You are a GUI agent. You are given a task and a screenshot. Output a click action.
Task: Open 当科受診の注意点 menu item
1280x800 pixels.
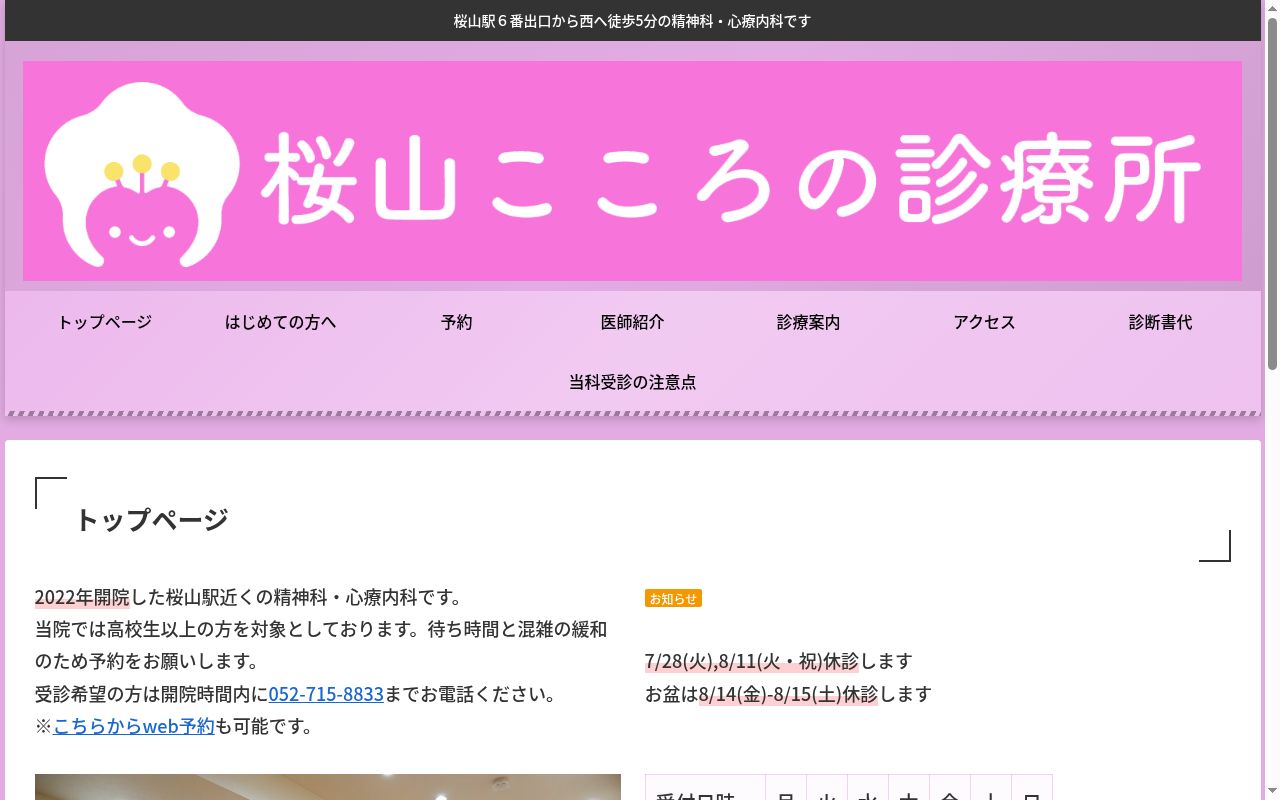pyautogui.click(x=633, y=382)
